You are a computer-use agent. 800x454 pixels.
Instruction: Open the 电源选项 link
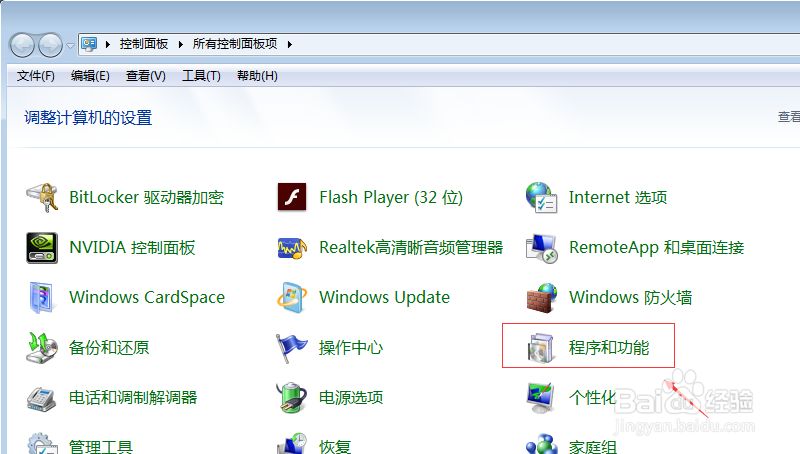pos(351,397)
